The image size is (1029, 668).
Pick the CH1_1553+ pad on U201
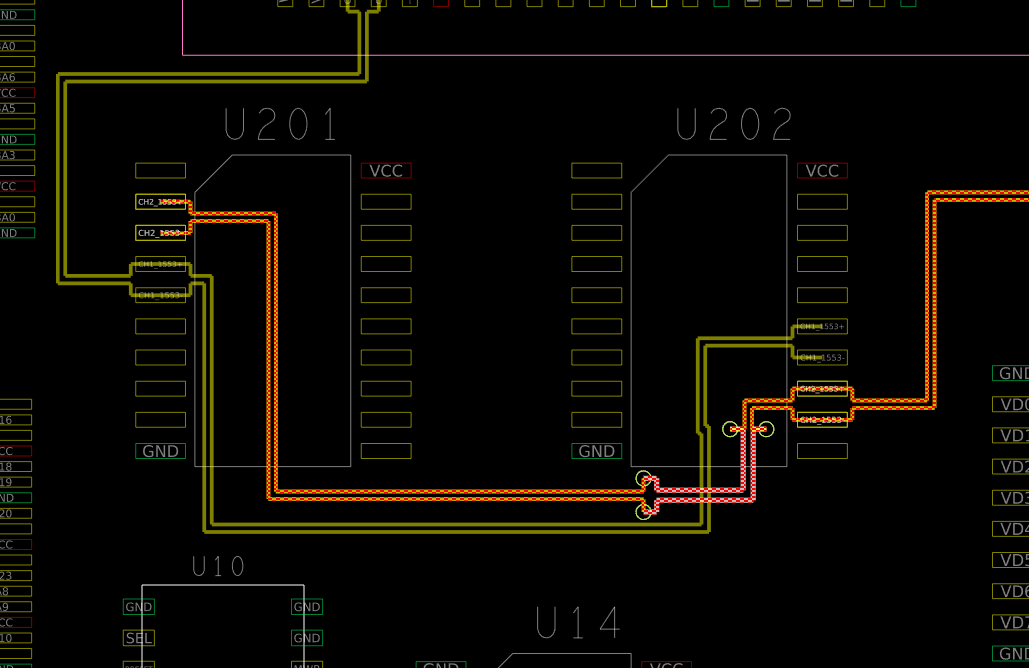(x=160, y=264)
